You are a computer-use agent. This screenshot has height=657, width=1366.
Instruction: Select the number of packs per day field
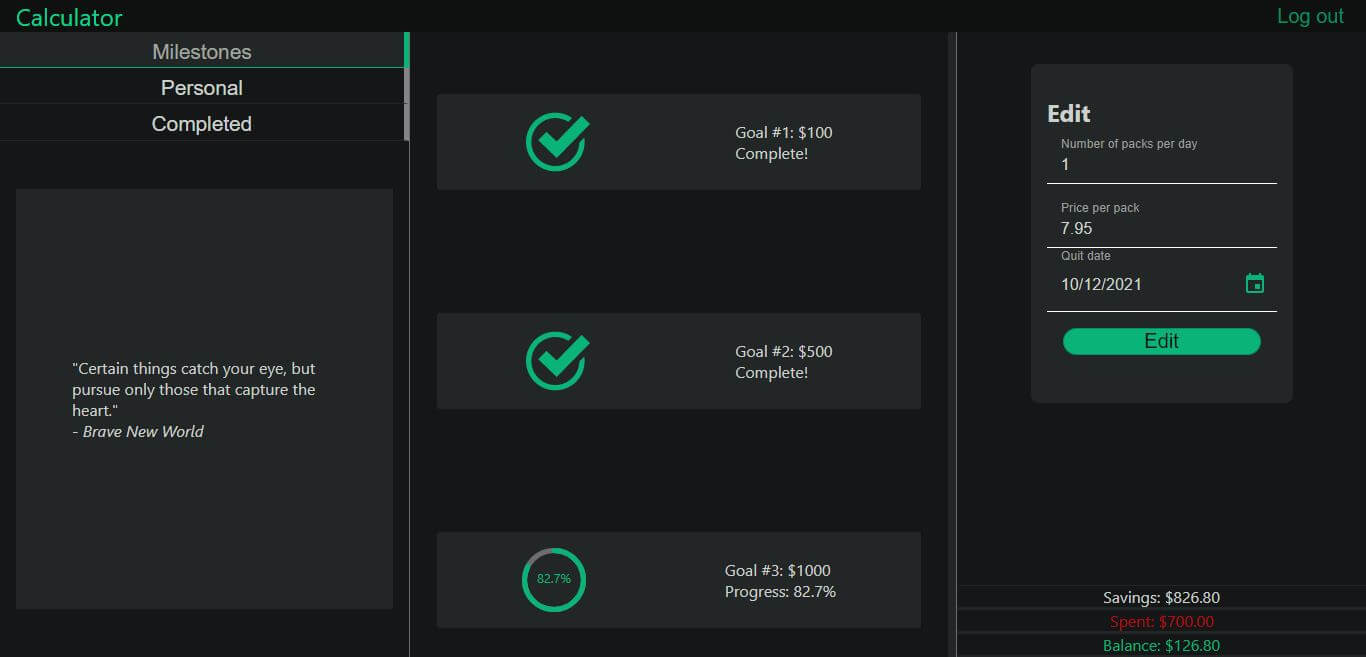coord(1160,164)
